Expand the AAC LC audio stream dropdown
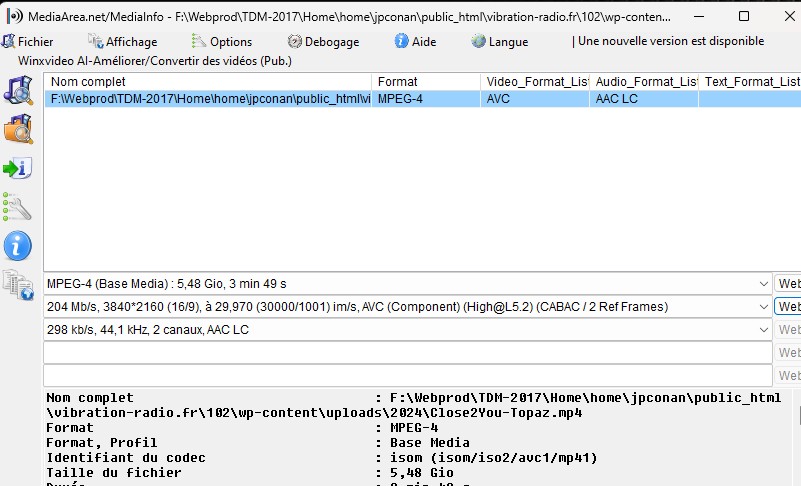 (762, 330)
